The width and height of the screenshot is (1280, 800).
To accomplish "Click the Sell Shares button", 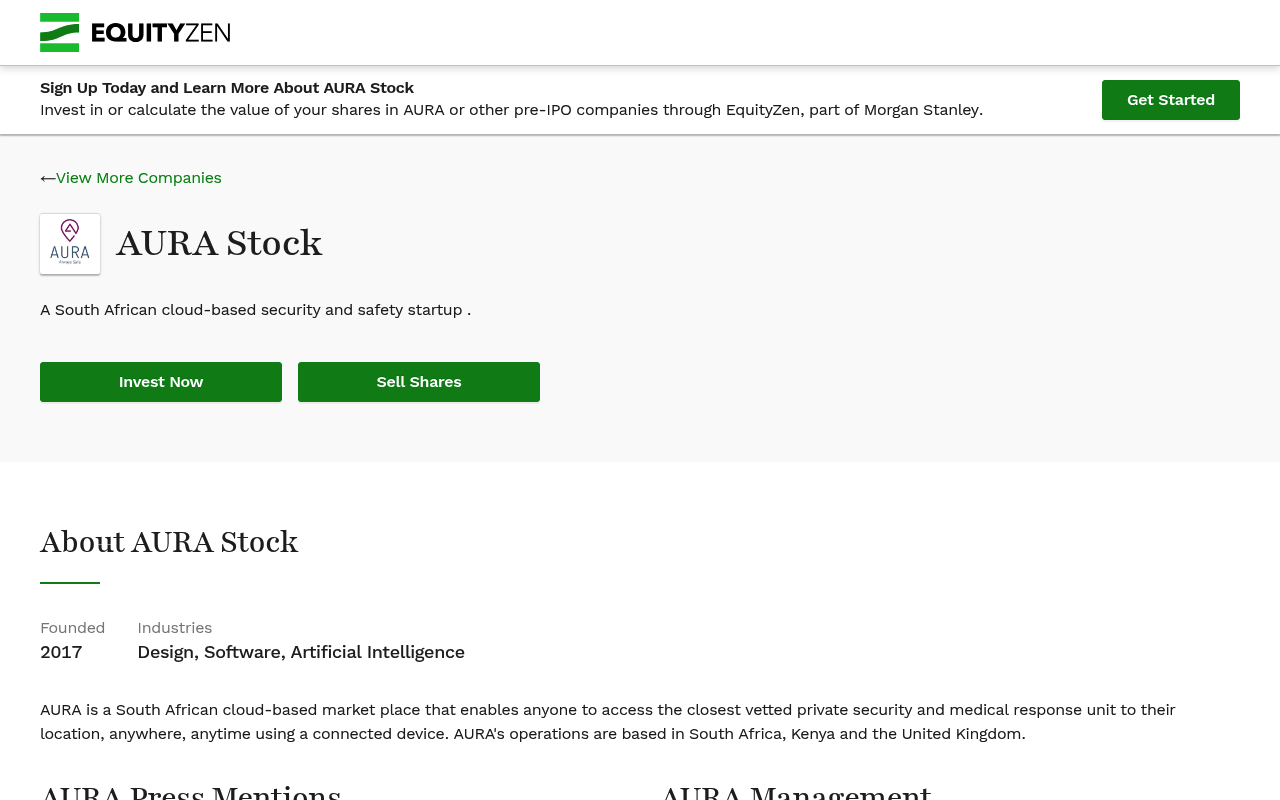I will (x=419, y=382).
